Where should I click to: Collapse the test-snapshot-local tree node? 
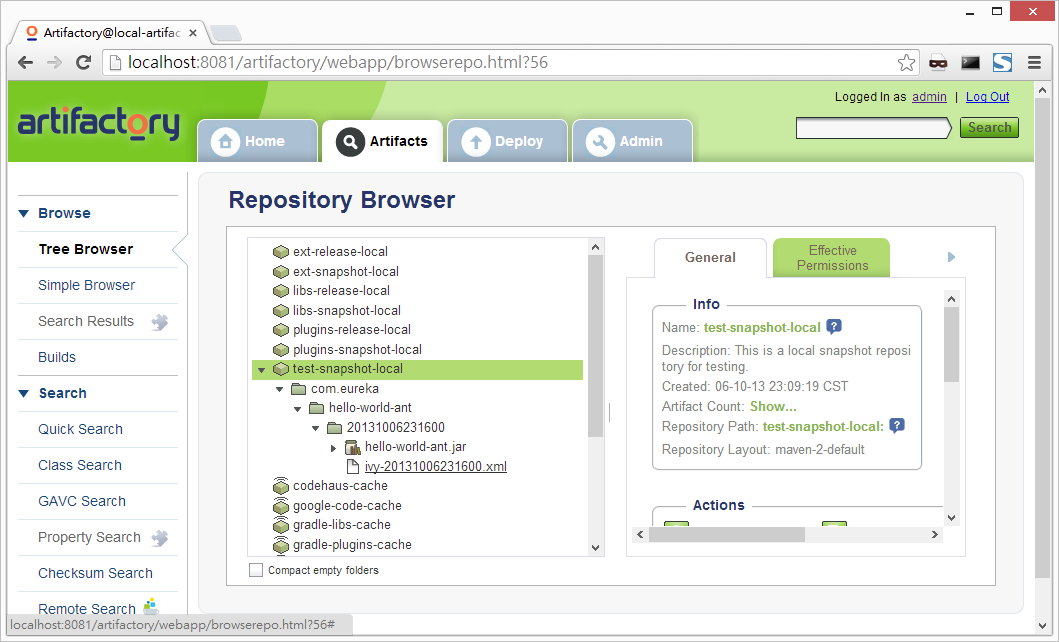pos(262,370)
